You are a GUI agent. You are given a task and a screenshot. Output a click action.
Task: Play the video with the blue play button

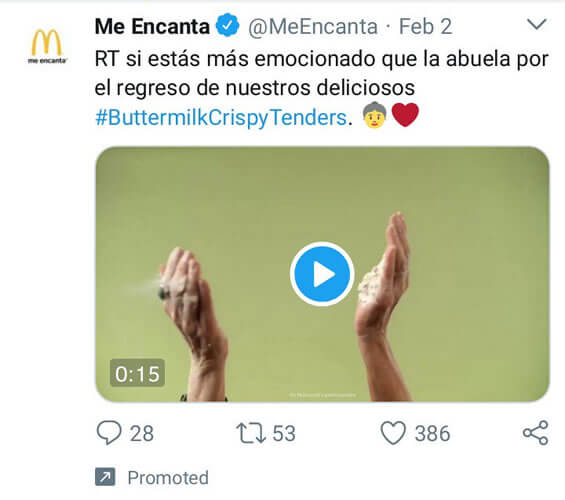click(322, 274)
